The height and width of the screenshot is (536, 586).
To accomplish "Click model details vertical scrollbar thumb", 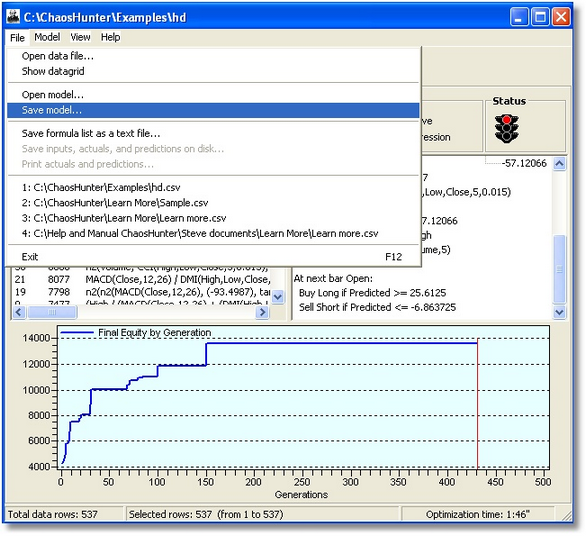I will coord(559,268).
